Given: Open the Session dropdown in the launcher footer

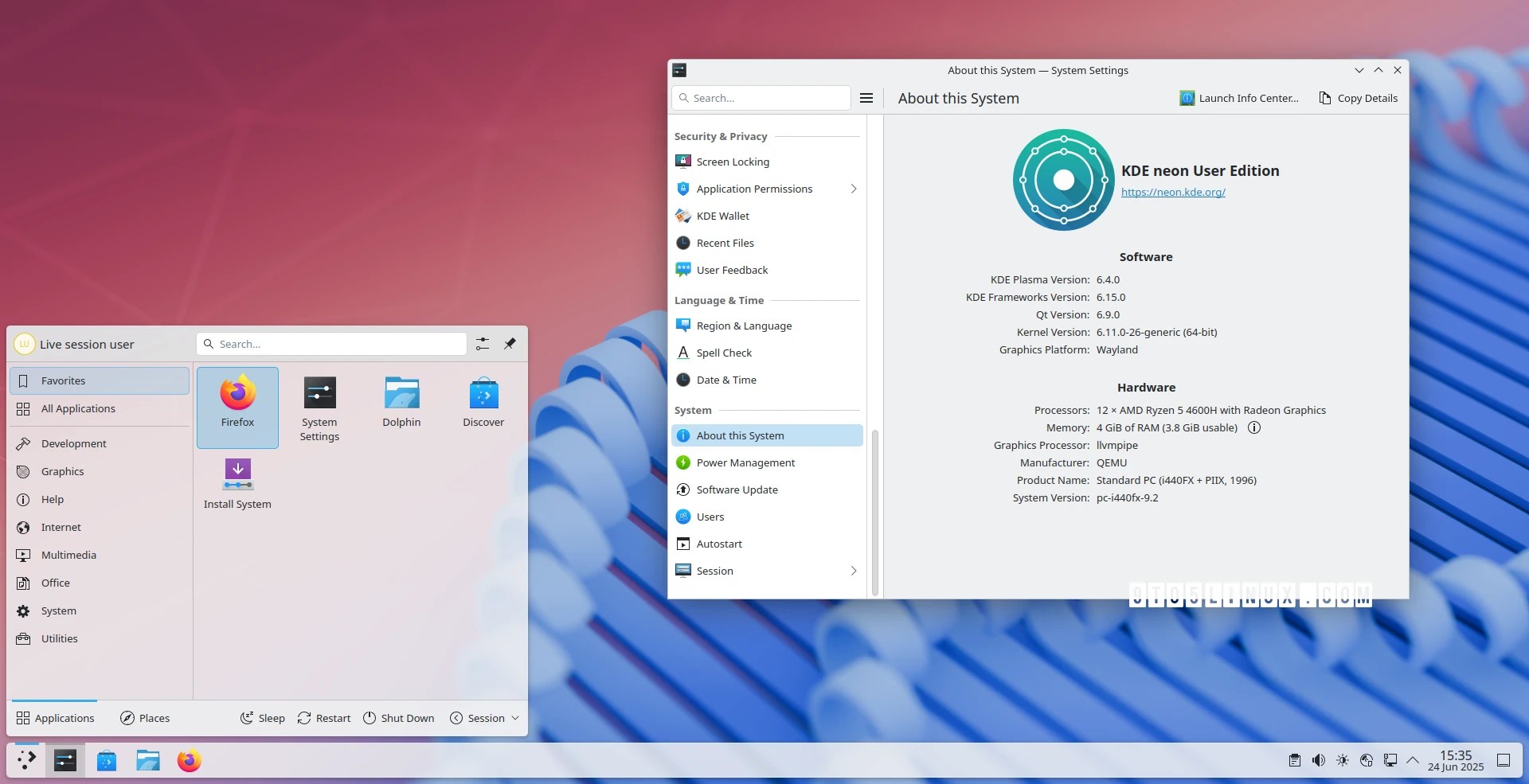Looking at the screenshot, I should [484, 718].
